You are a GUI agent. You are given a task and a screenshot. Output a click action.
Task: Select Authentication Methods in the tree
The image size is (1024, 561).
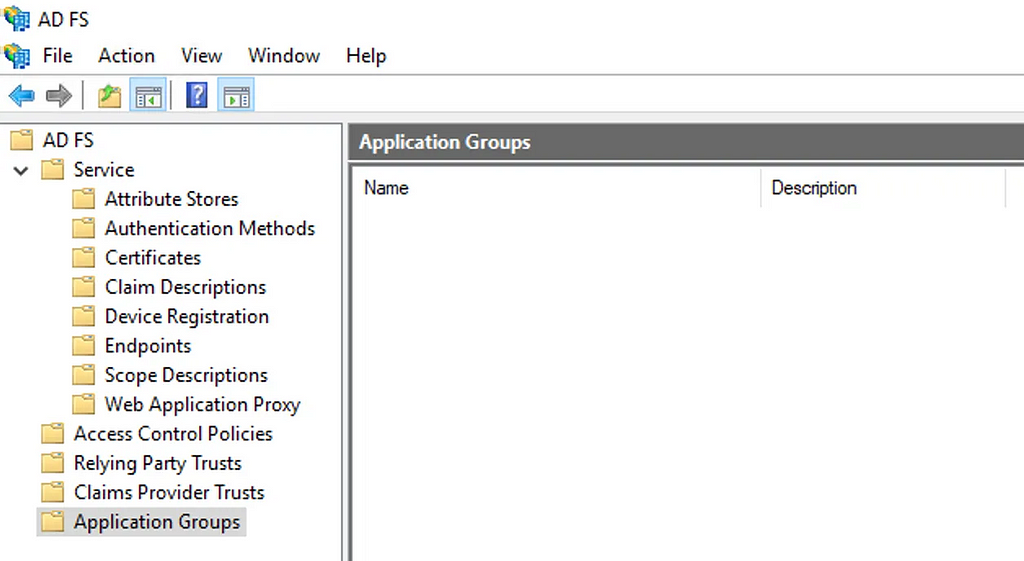coord(210,229)
